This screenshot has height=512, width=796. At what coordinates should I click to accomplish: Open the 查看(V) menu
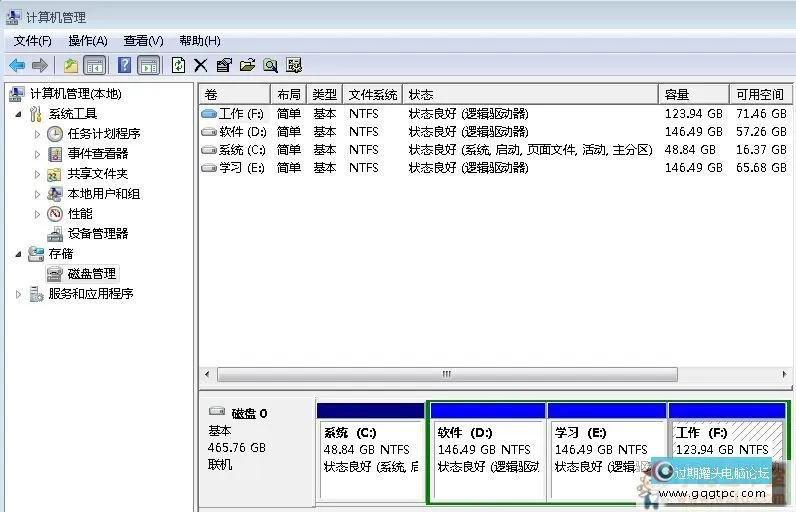[x=143, y=41]
